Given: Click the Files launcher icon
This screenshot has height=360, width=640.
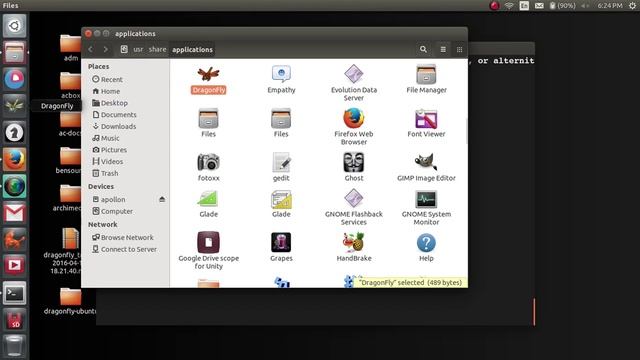Looking at the screenshot, I should tap(15, 53).
